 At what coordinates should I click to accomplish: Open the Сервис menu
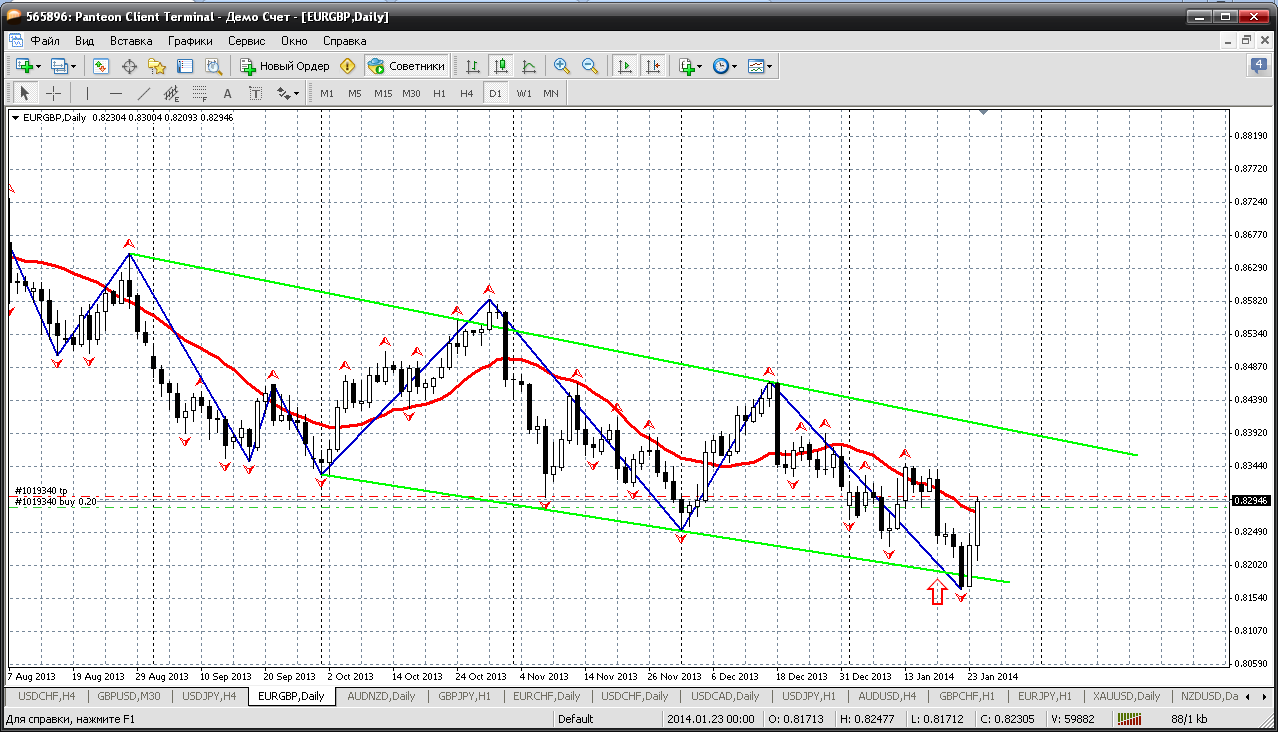(246, 41)
